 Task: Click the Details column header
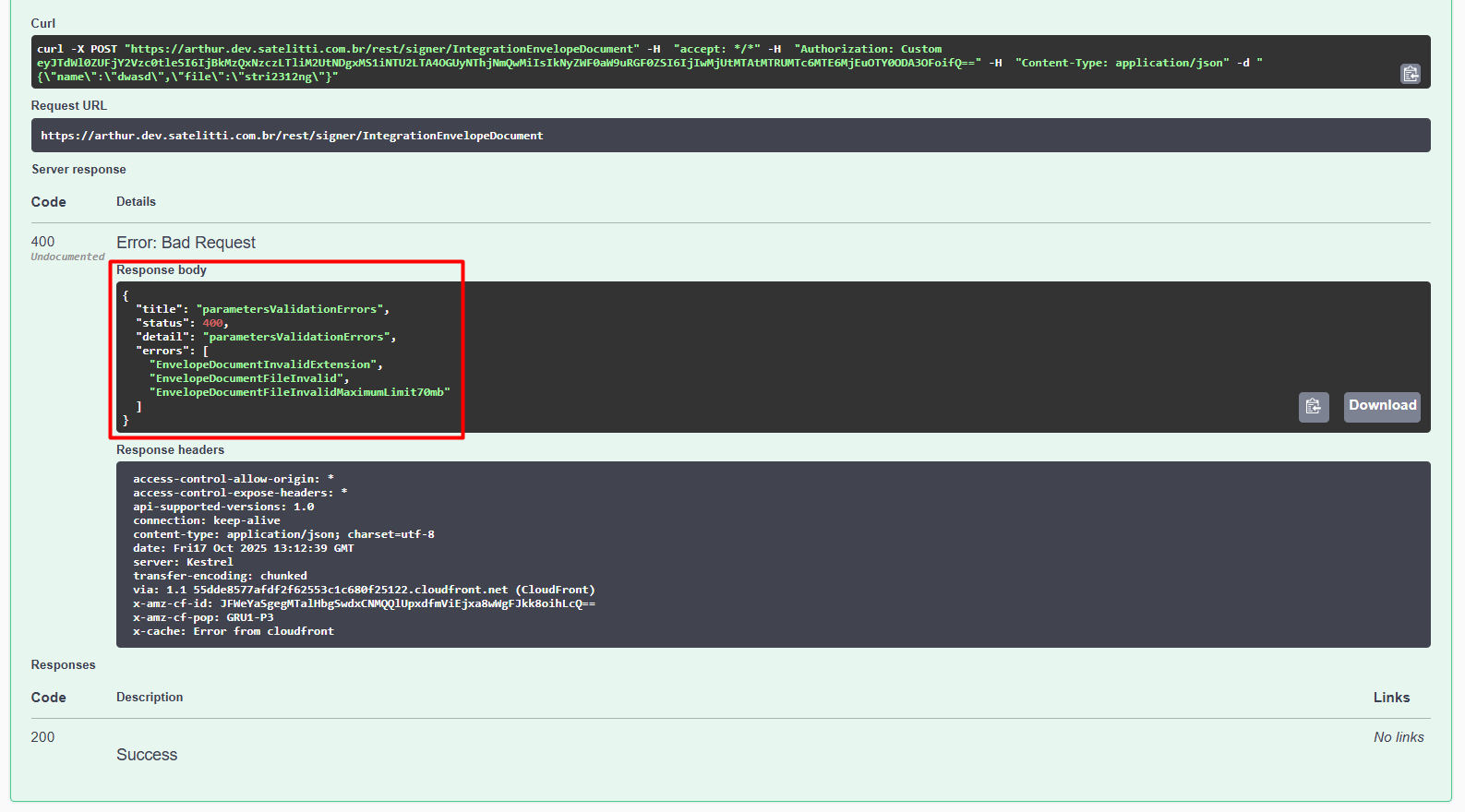pyautogui.click(x=136, y=202)
